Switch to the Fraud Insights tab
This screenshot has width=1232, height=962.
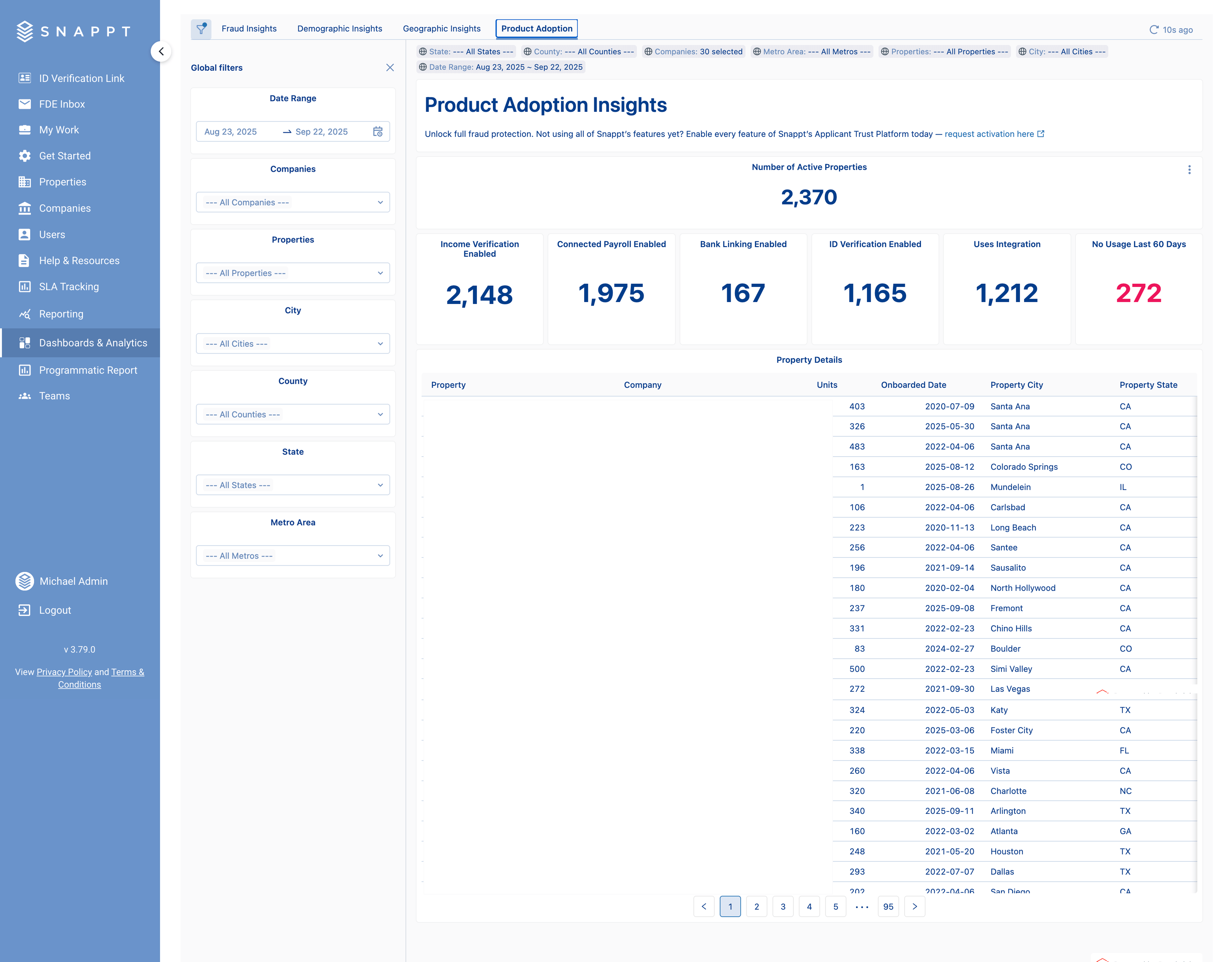[249, 29]
